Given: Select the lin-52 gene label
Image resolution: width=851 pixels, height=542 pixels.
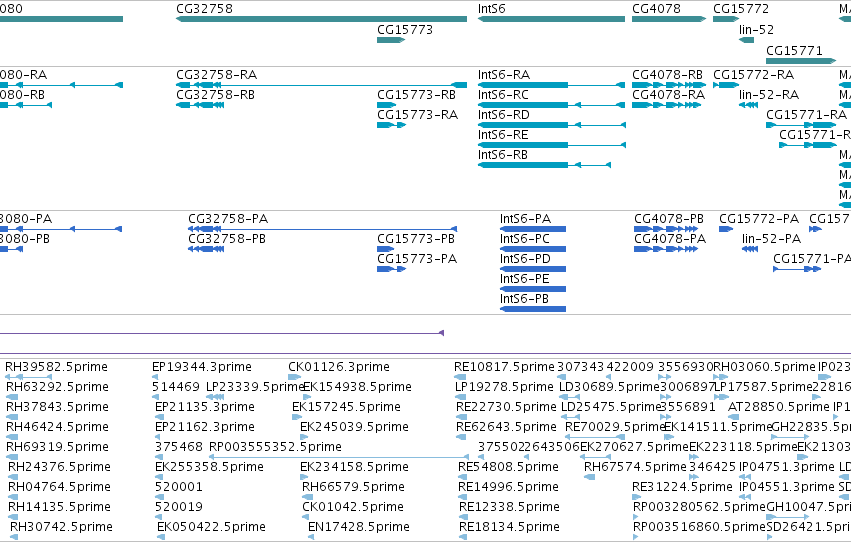Looking at the screenshot, I should 756,30.
